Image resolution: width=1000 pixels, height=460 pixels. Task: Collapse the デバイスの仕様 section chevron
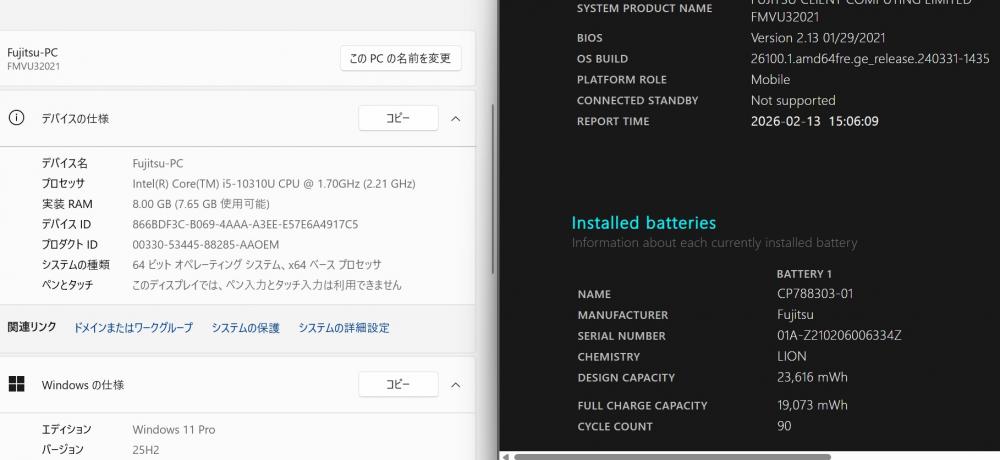tap(455, 118)
